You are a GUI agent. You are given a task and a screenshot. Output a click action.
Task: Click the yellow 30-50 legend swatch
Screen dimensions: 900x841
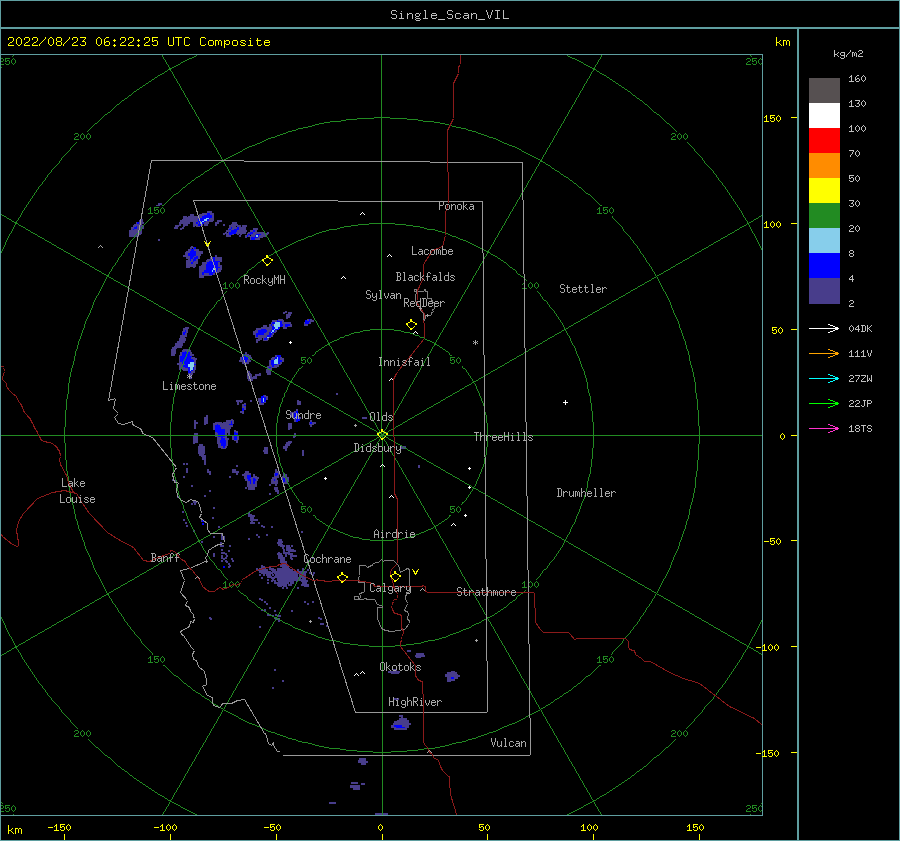click(824, 191)
